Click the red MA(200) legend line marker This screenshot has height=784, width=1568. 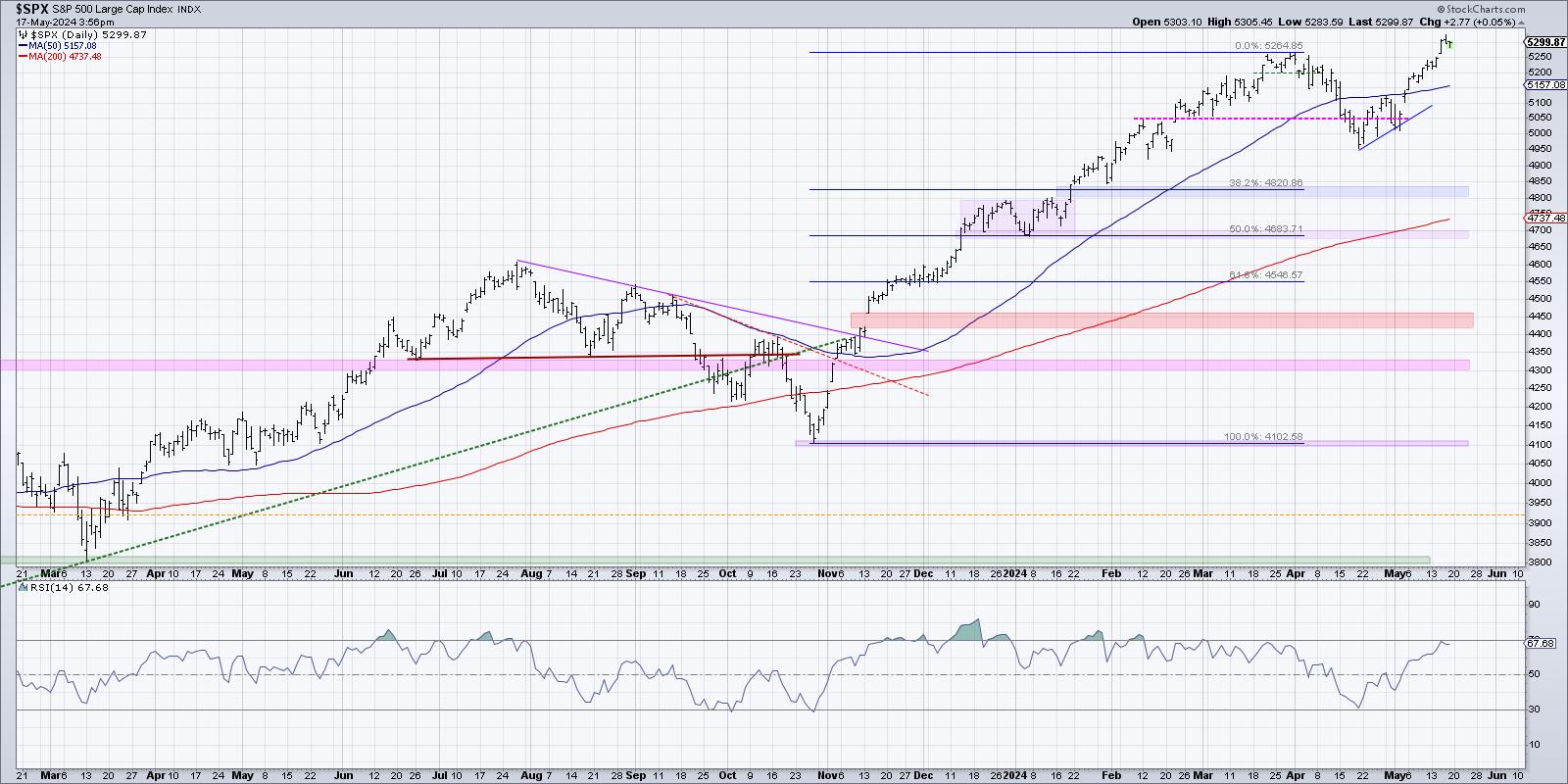pyautogui.click(x=22, y=57)
